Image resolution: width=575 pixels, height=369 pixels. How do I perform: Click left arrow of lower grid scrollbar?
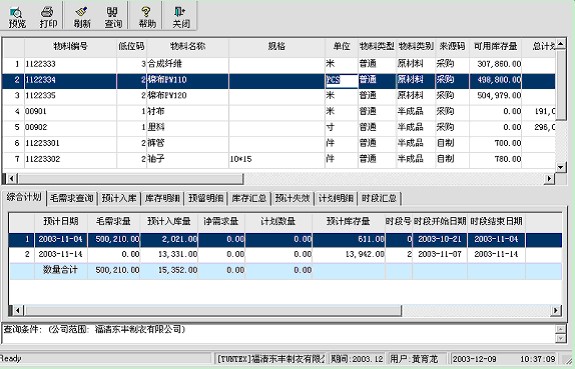pos(17,310)
